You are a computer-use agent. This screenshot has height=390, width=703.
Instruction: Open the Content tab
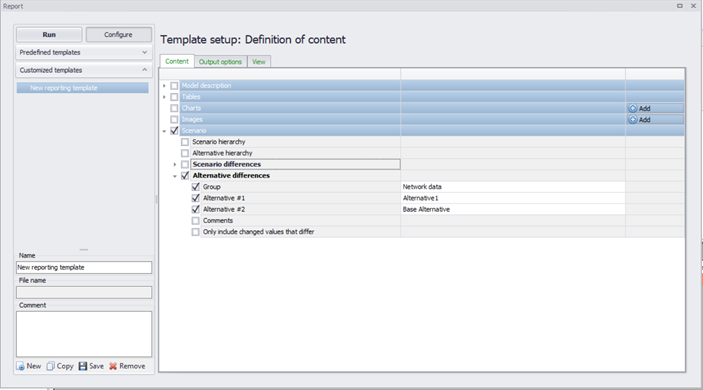tap(177, 61)
